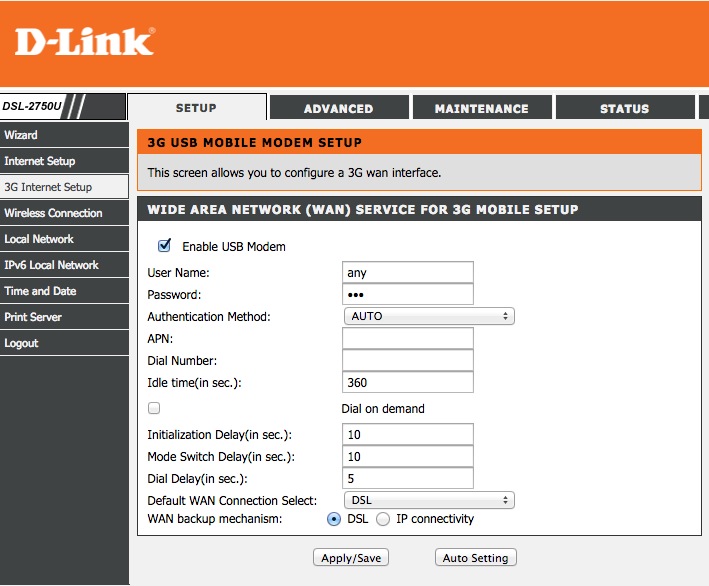Click the Apply/Save button
Screen dimensions: 709x586
[x=351, y=558]
